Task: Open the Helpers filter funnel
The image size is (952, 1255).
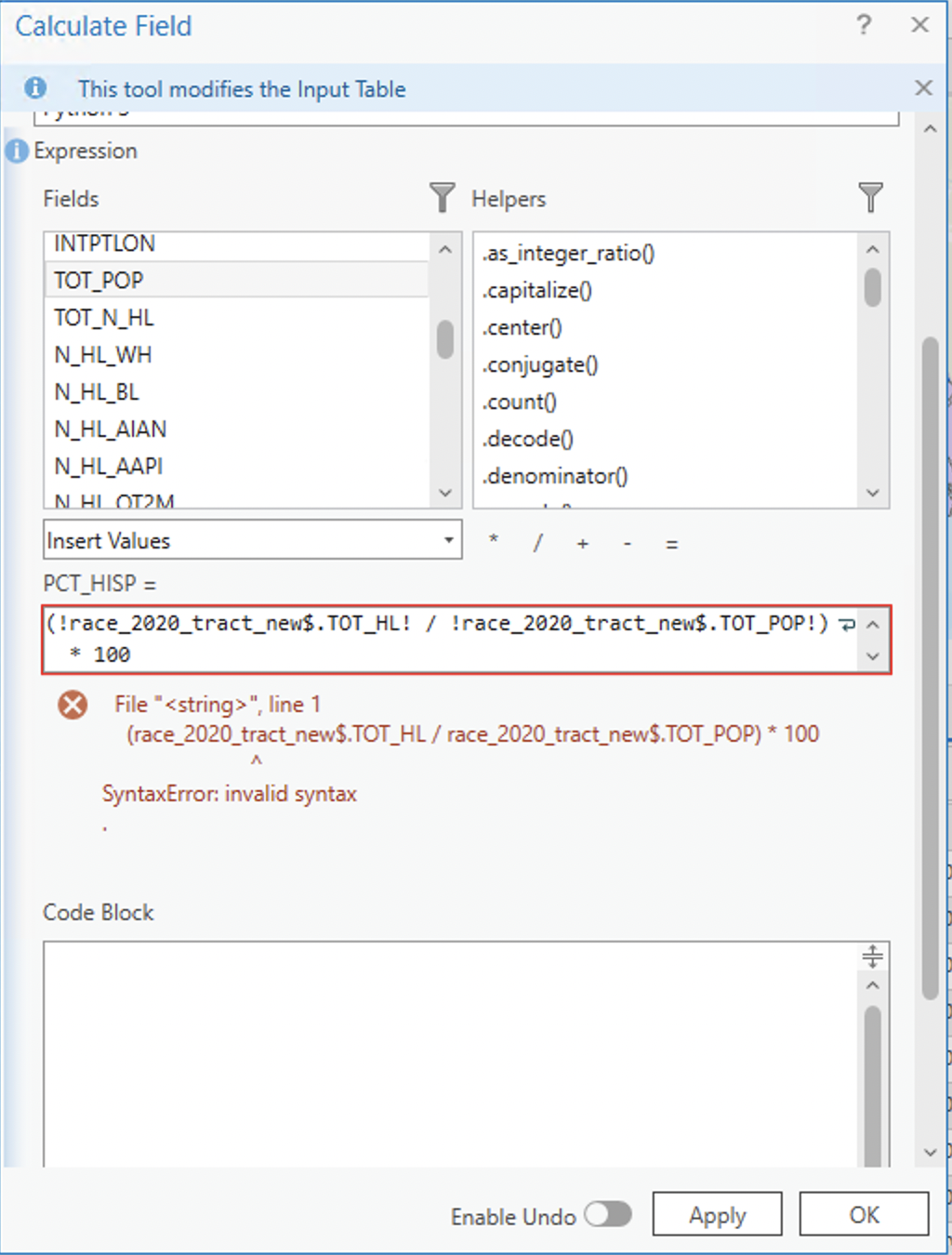Action: pyautogui.click(x=870, y=198)
